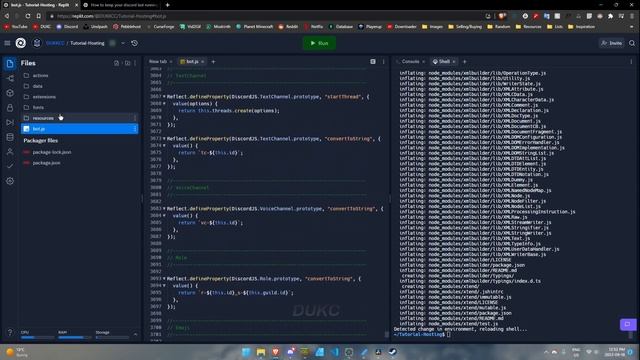The height and width of the screenshot is (360, 640).
Task: Run the repl with the green Run button
Action: (319, 43)
